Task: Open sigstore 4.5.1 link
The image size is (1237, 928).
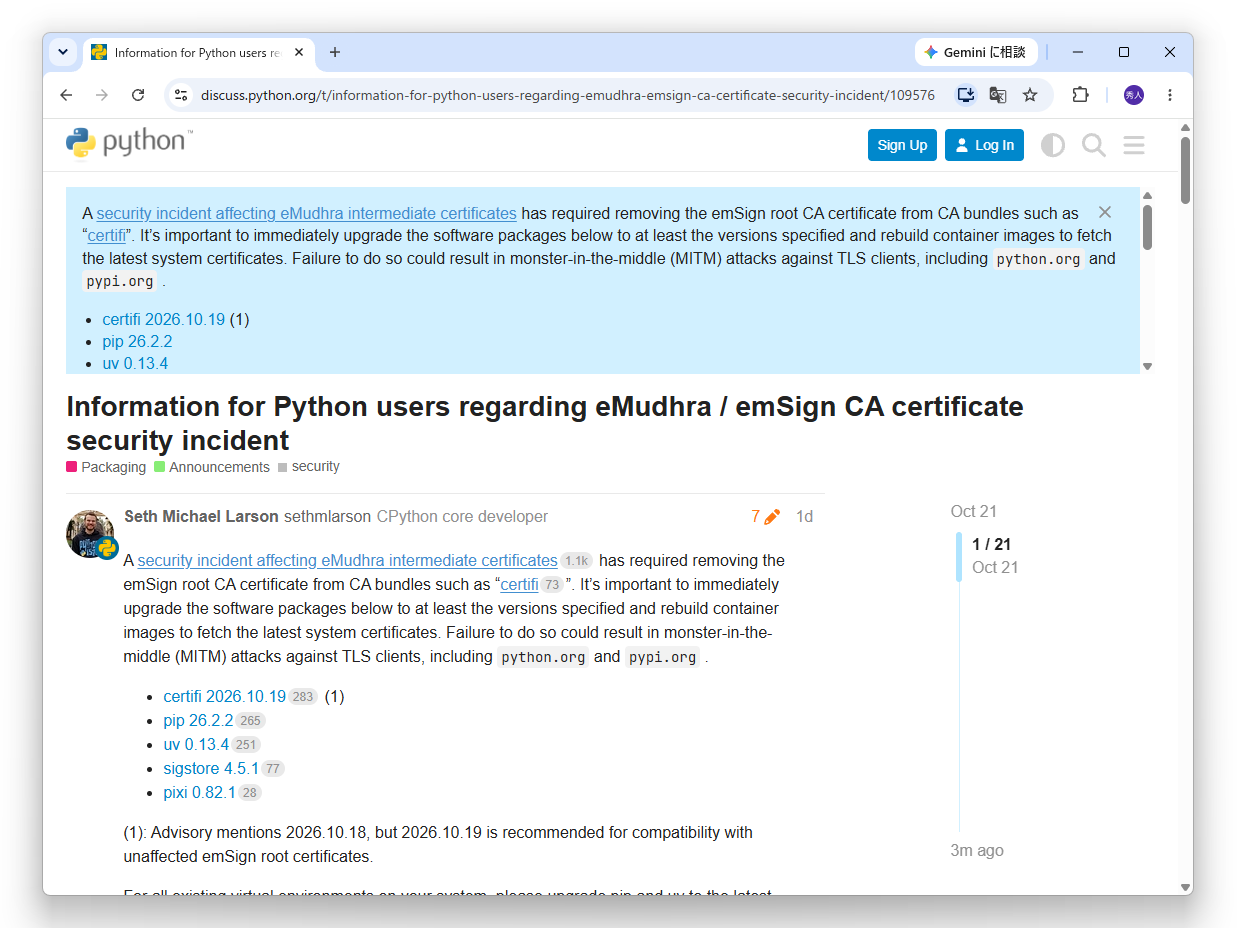Action: pos(211,768)
